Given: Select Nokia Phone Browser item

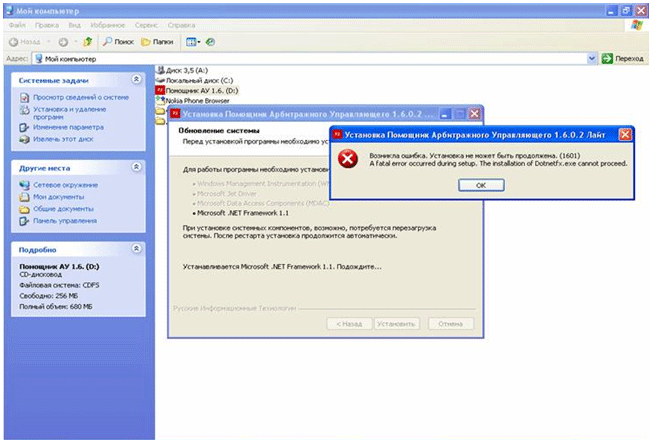Looking at the screenshot, I should point(193,100).
